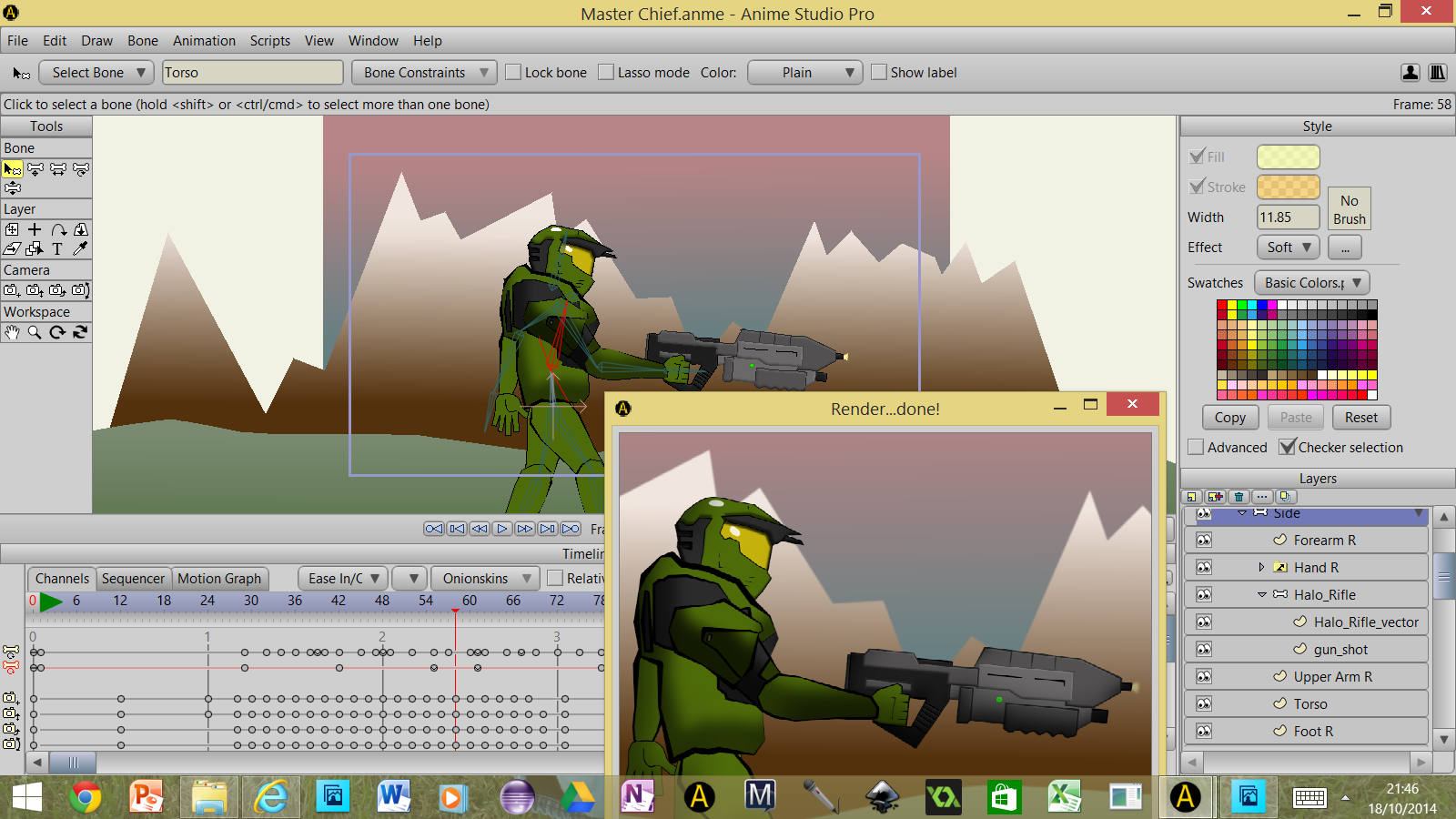Pick the Layer Selector tool
1456x819 pixels.
(x=35, y=248)
